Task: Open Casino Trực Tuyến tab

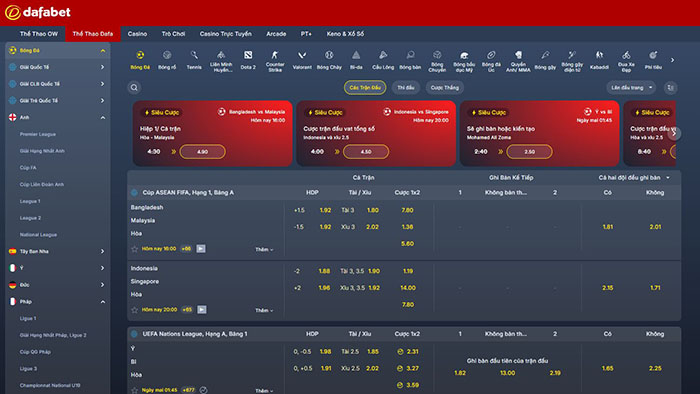Action: pyautogui.click(x=225, y=34)
